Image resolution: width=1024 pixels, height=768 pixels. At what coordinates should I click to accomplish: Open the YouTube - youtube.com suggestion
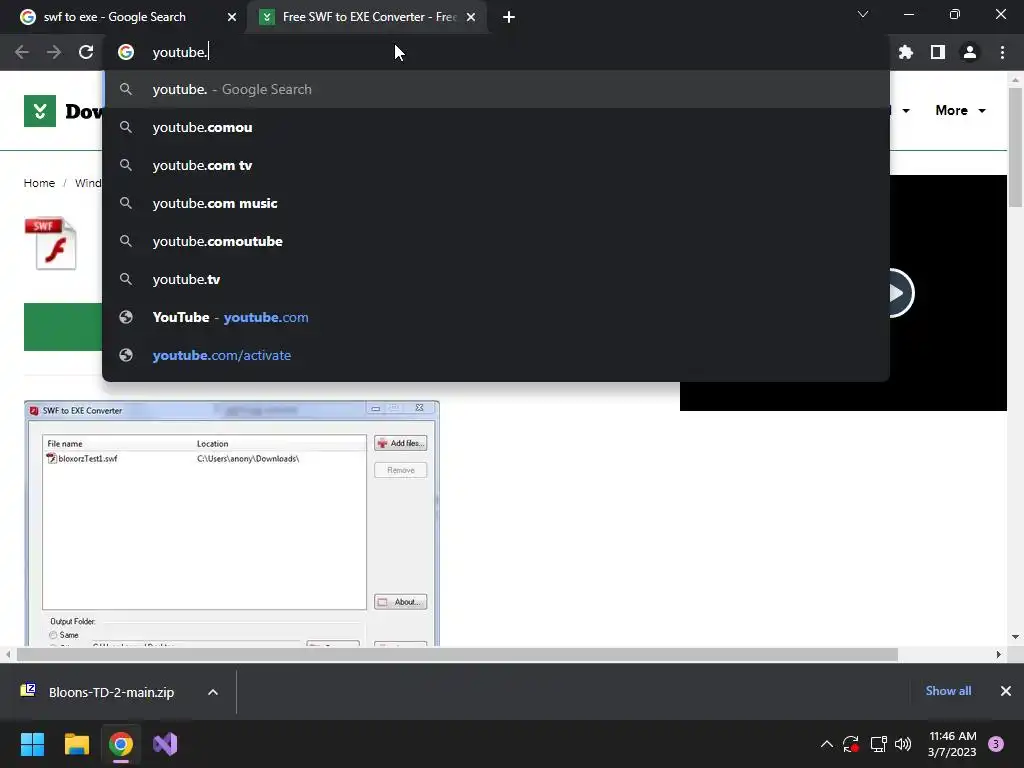pyautogui.click(x=496, y=317)
